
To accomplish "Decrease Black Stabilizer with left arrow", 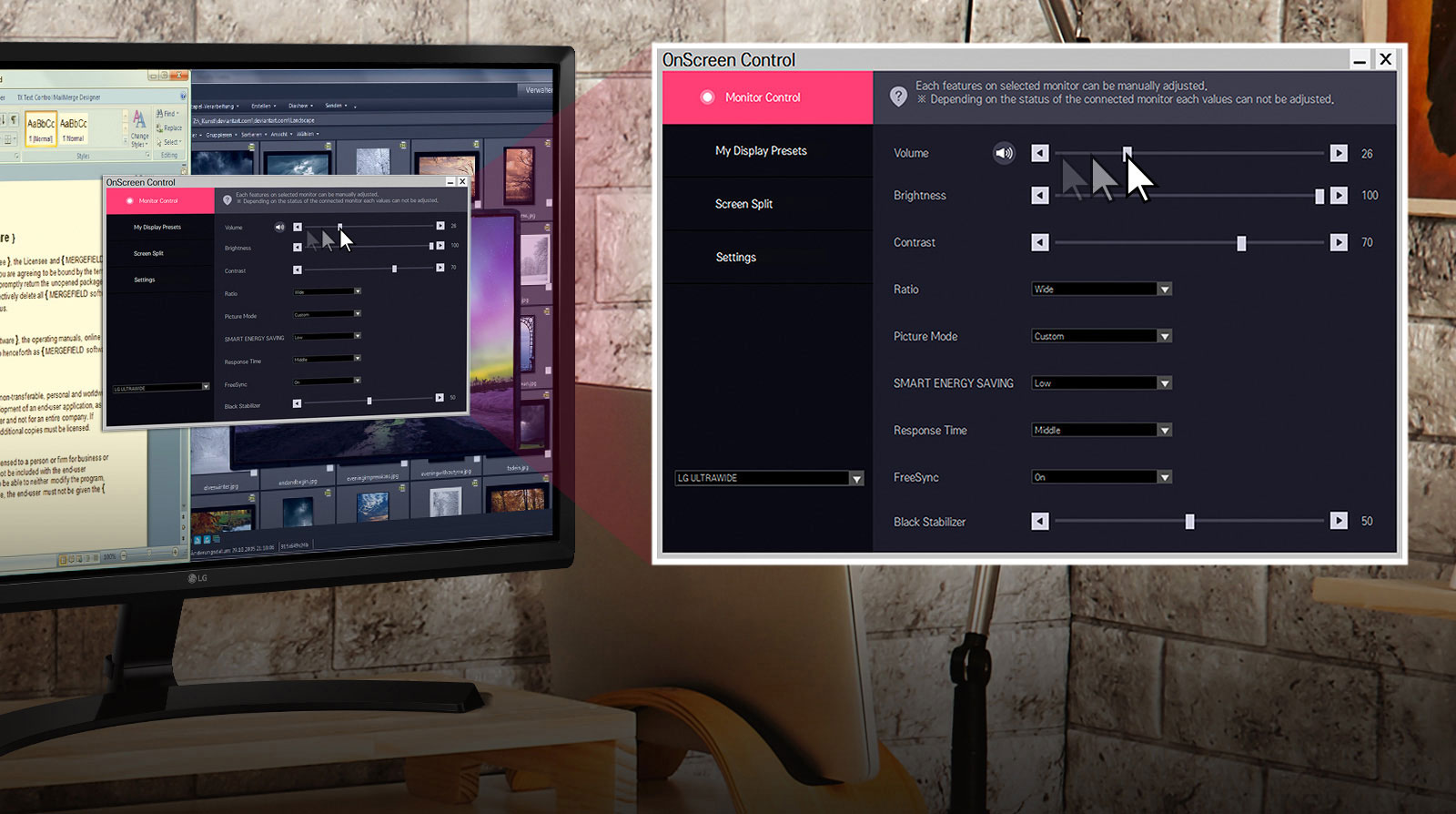I will click(x=1040, y=521).
